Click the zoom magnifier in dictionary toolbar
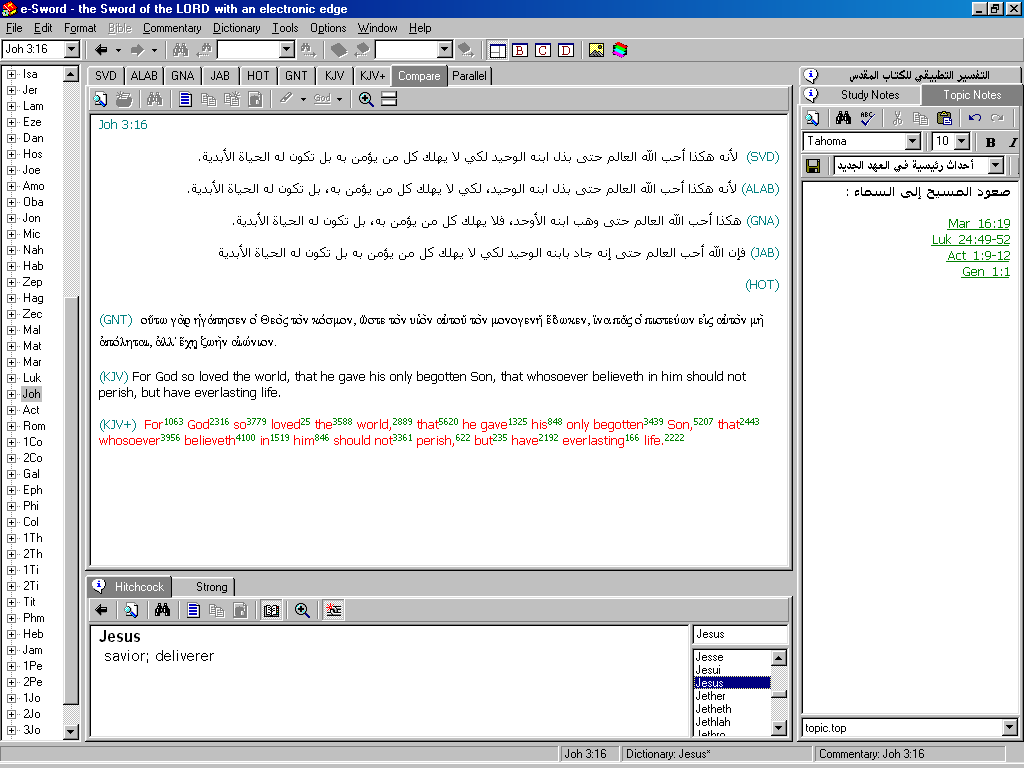Screen dimensions: 1024x768 point(302,611)
